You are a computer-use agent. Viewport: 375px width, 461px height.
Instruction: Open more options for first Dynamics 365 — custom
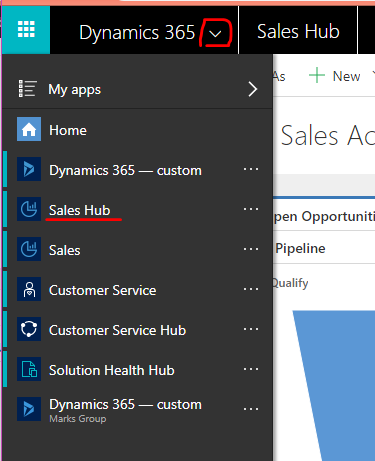pyautogui.click(x=251, y=169)
